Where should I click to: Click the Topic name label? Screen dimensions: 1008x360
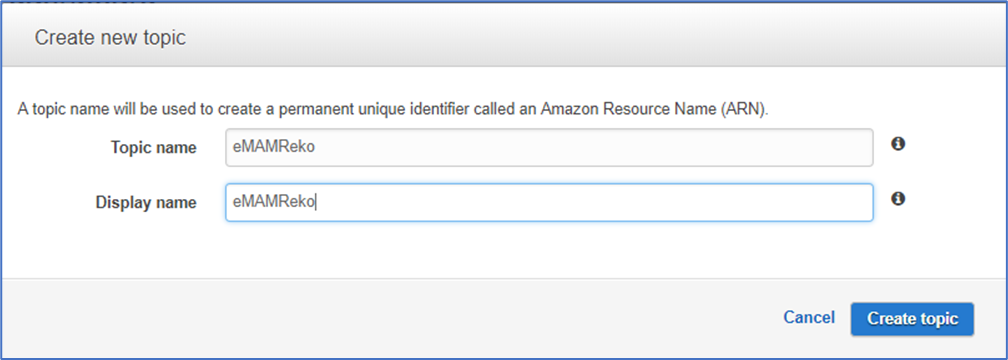[154, 147]
